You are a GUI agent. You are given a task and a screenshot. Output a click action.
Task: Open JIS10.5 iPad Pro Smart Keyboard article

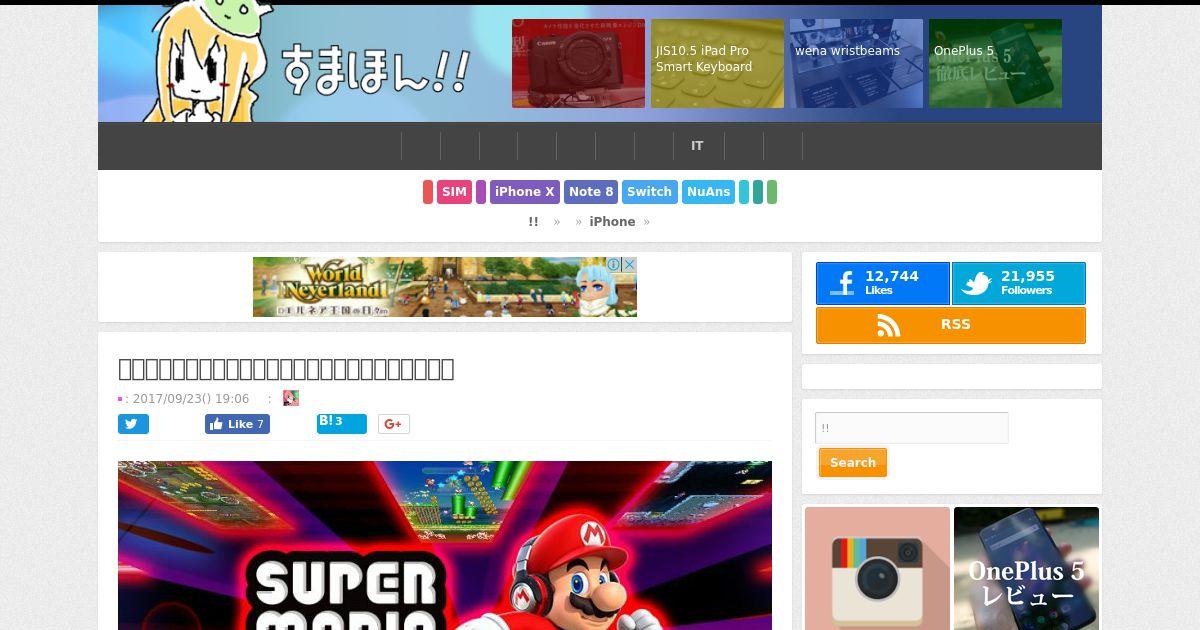point(717,63)
